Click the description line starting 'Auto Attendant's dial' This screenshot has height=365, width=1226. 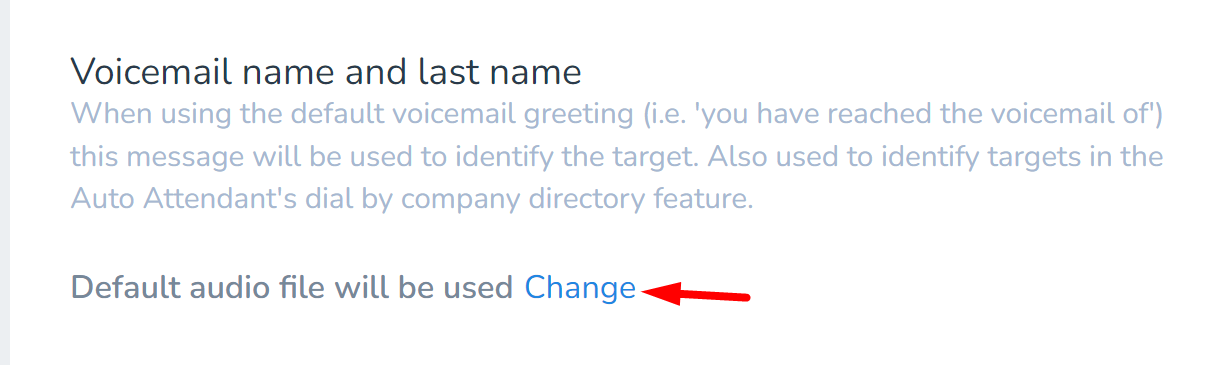(411, 199)
